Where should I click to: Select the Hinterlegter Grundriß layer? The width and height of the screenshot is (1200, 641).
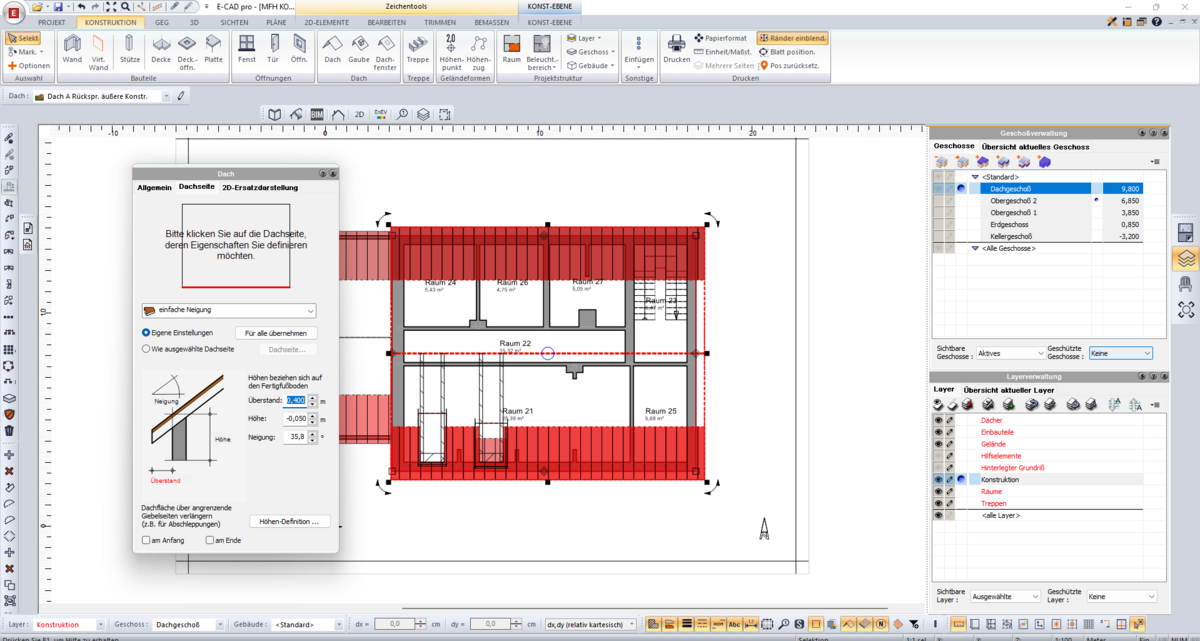click(1013, 468)
